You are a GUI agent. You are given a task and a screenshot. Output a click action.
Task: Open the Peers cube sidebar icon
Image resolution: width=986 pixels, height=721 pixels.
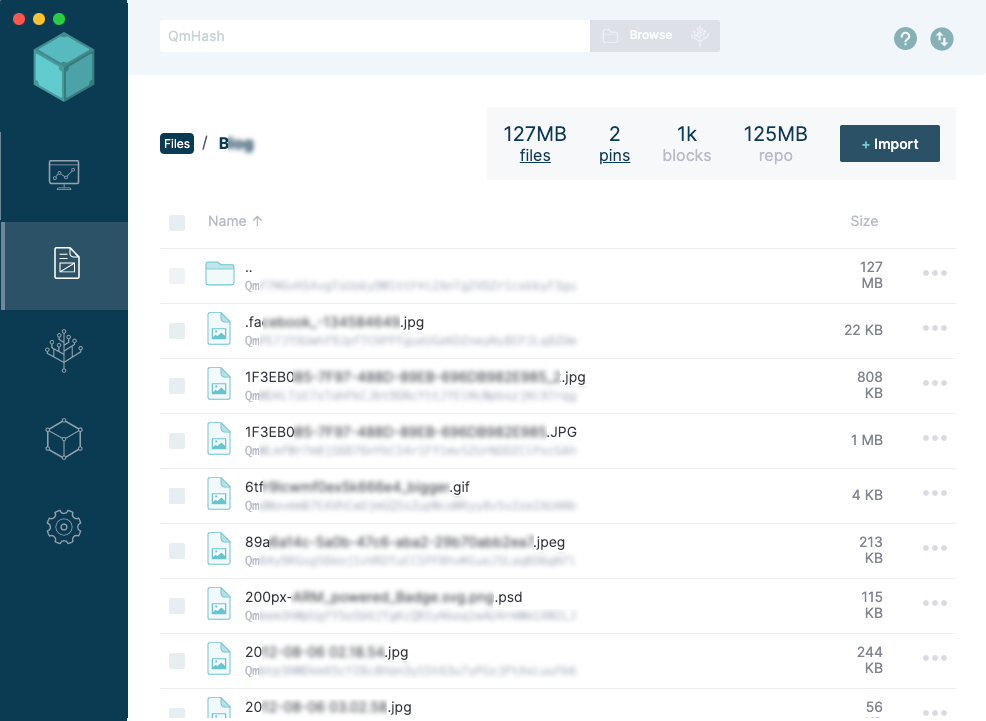pyautogui.click(x=64, y=439)
